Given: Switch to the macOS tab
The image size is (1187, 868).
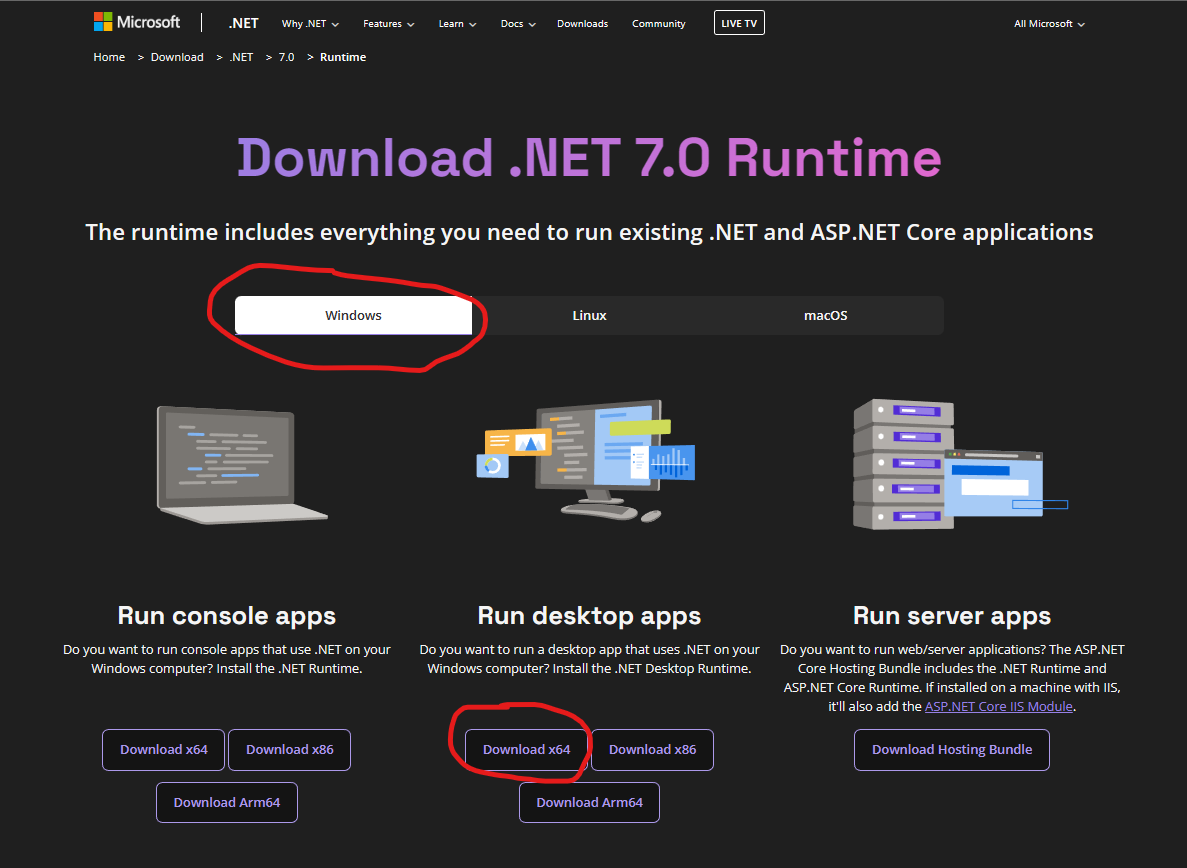Looking at the screenshot, I should [x=825, y=315].
